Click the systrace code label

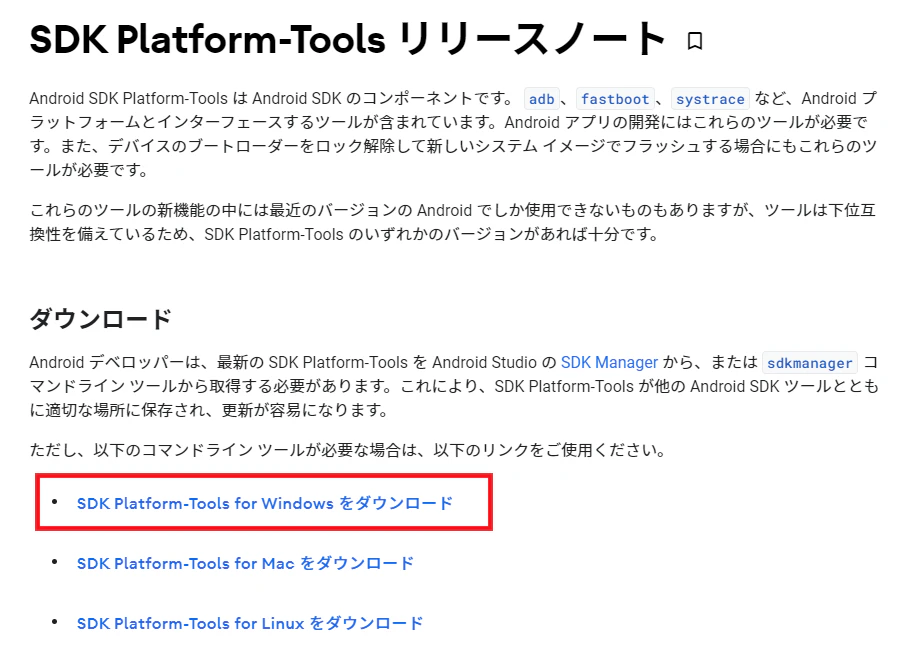(710, 99)
